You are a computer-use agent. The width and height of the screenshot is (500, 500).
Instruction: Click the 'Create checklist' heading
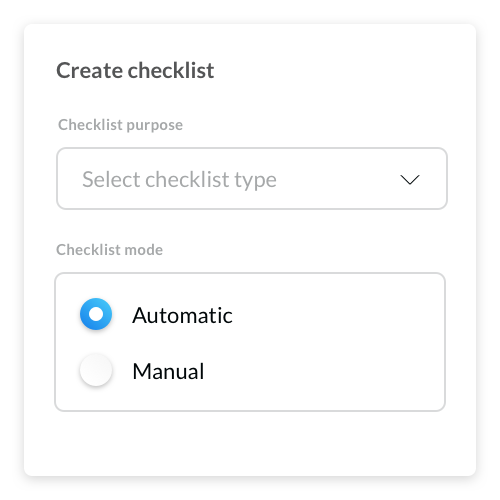[135, 70]
